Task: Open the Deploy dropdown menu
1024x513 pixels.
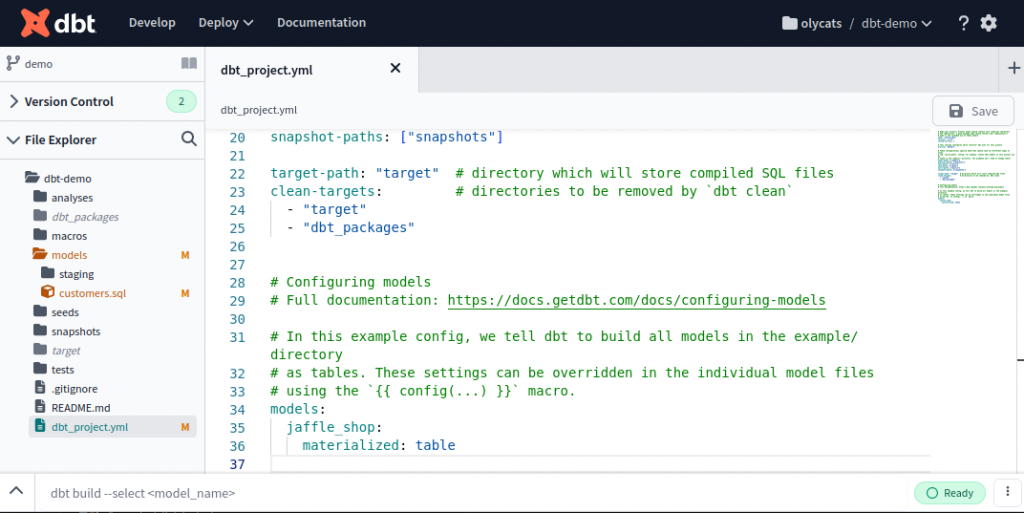Action: click(x=225, y=22)
